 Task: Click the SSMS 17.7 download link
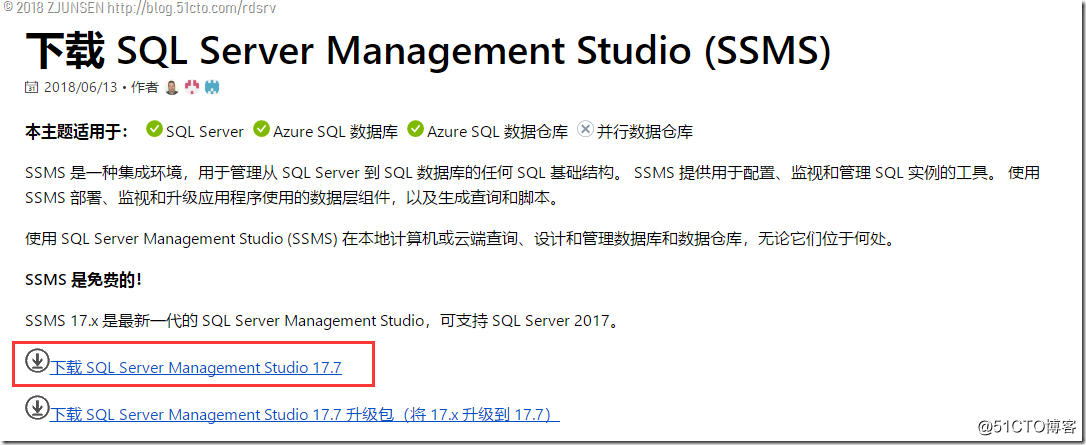pos(196,367)
